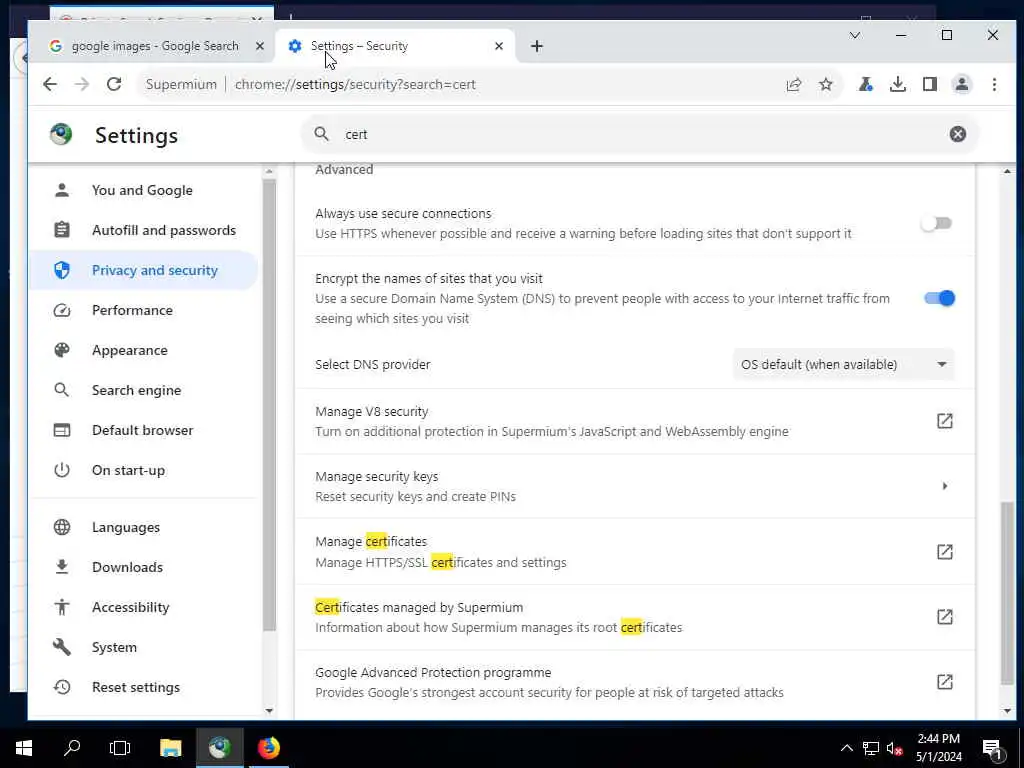Launch Firefox from the taskbar
This screenshot has width=1024, height=768.
[x=268, y=748]
